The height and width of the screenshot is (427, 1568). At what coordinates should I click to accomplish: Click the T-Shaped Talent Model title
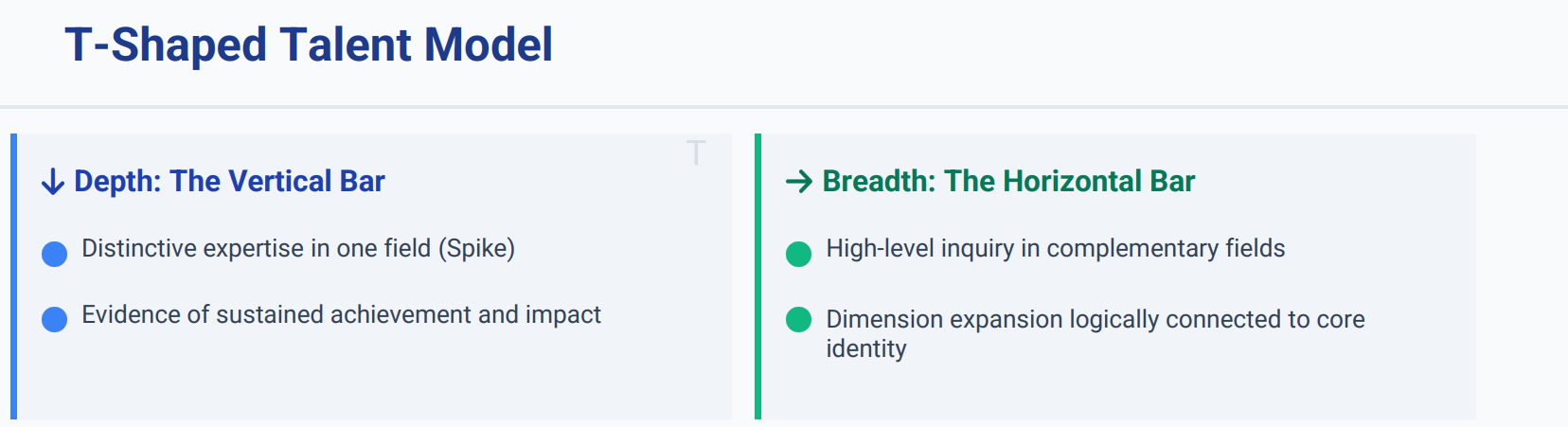pyautogui.click(x=309, y=44)
